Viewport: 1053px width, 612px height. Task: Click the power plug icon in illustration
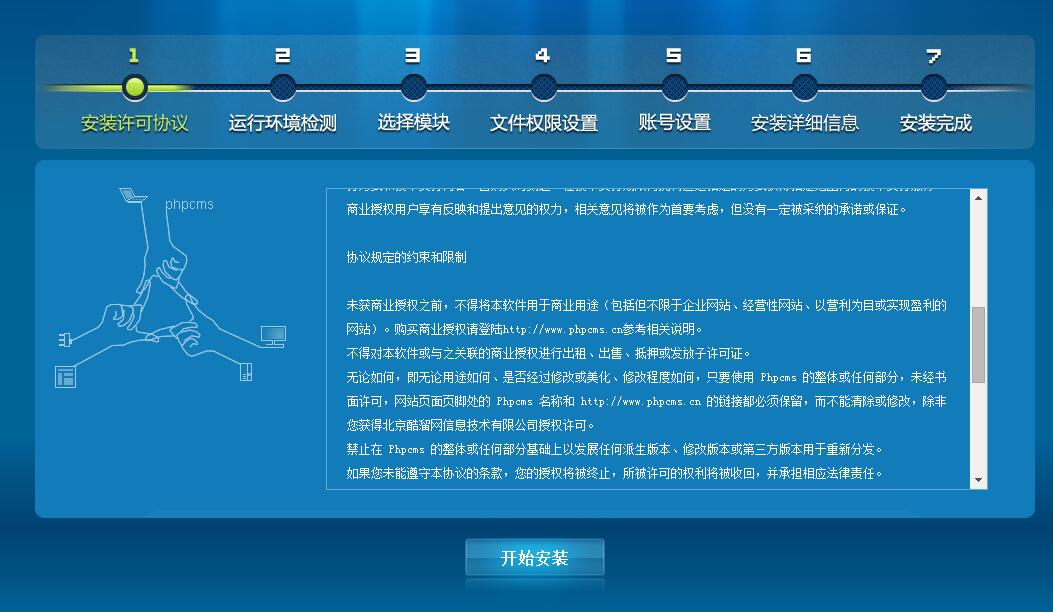pyautogui.click(x=65, y=340)
